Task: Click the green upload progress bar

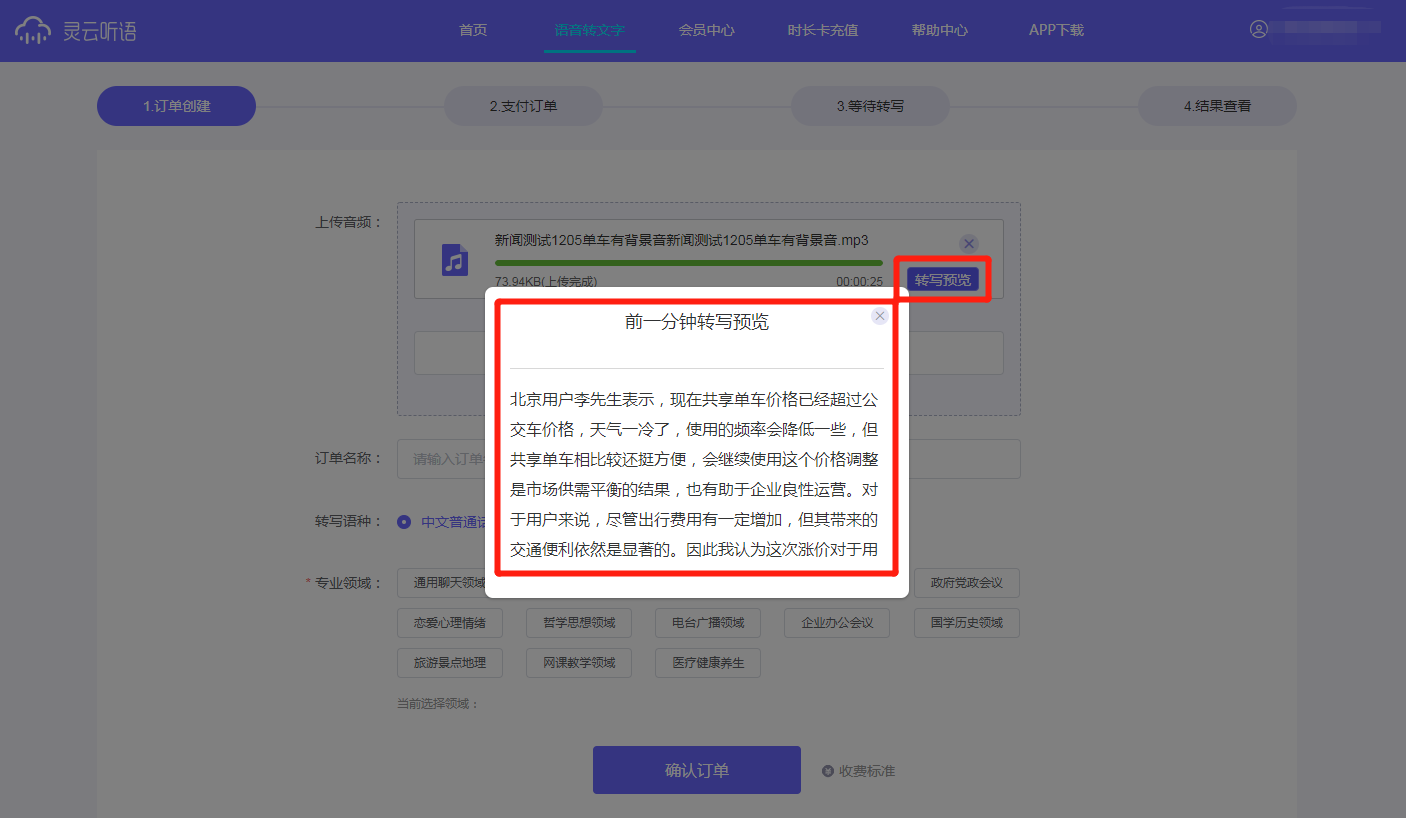Action: click(688, 263)
